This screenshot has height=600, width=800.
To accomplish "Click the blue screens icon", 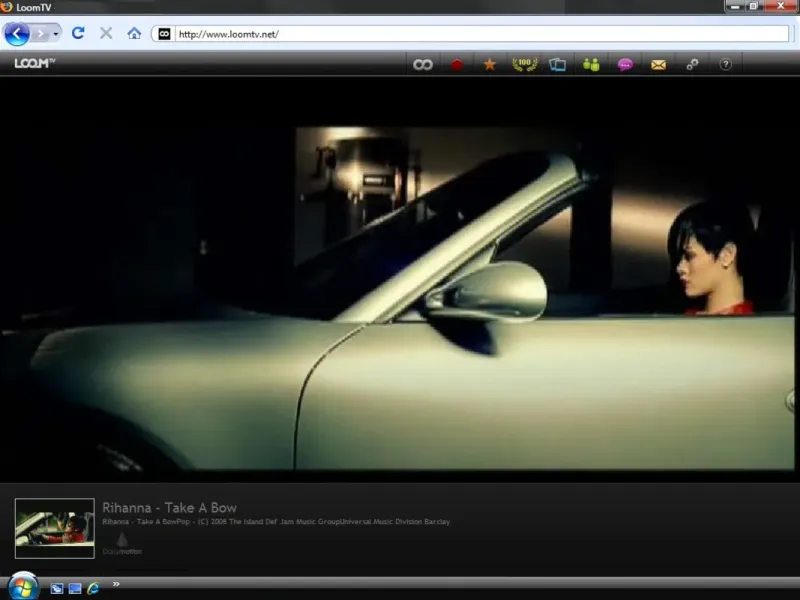I will (x=557, y=64).
